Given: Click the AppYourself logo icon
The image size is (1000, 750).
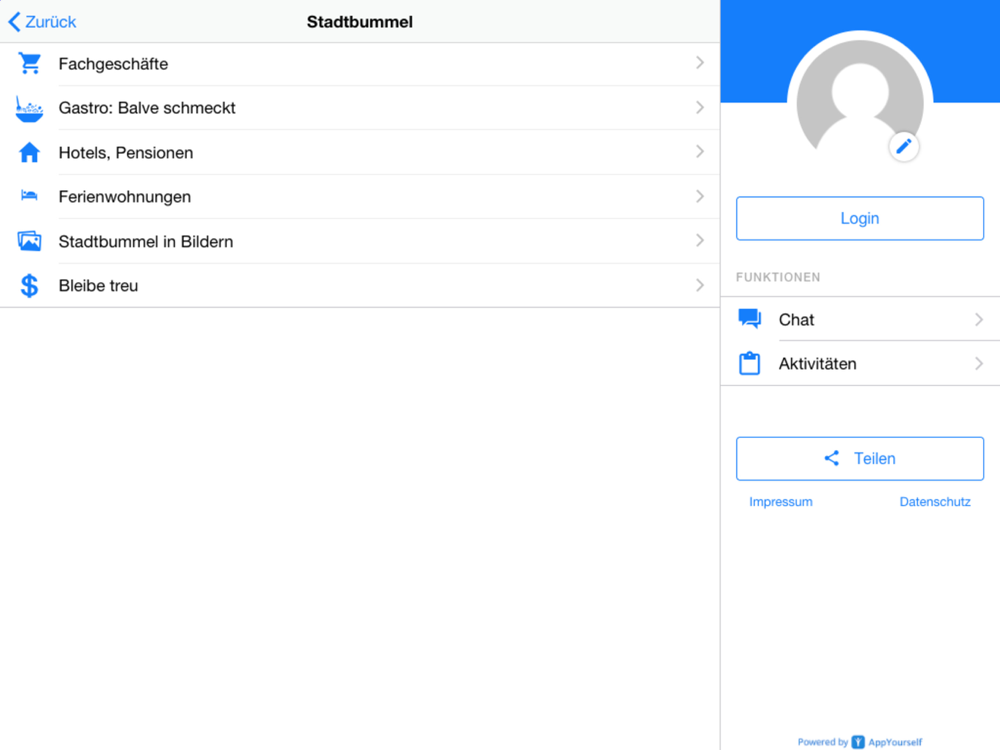Looking at the screenshot, I should pos(858,742).
